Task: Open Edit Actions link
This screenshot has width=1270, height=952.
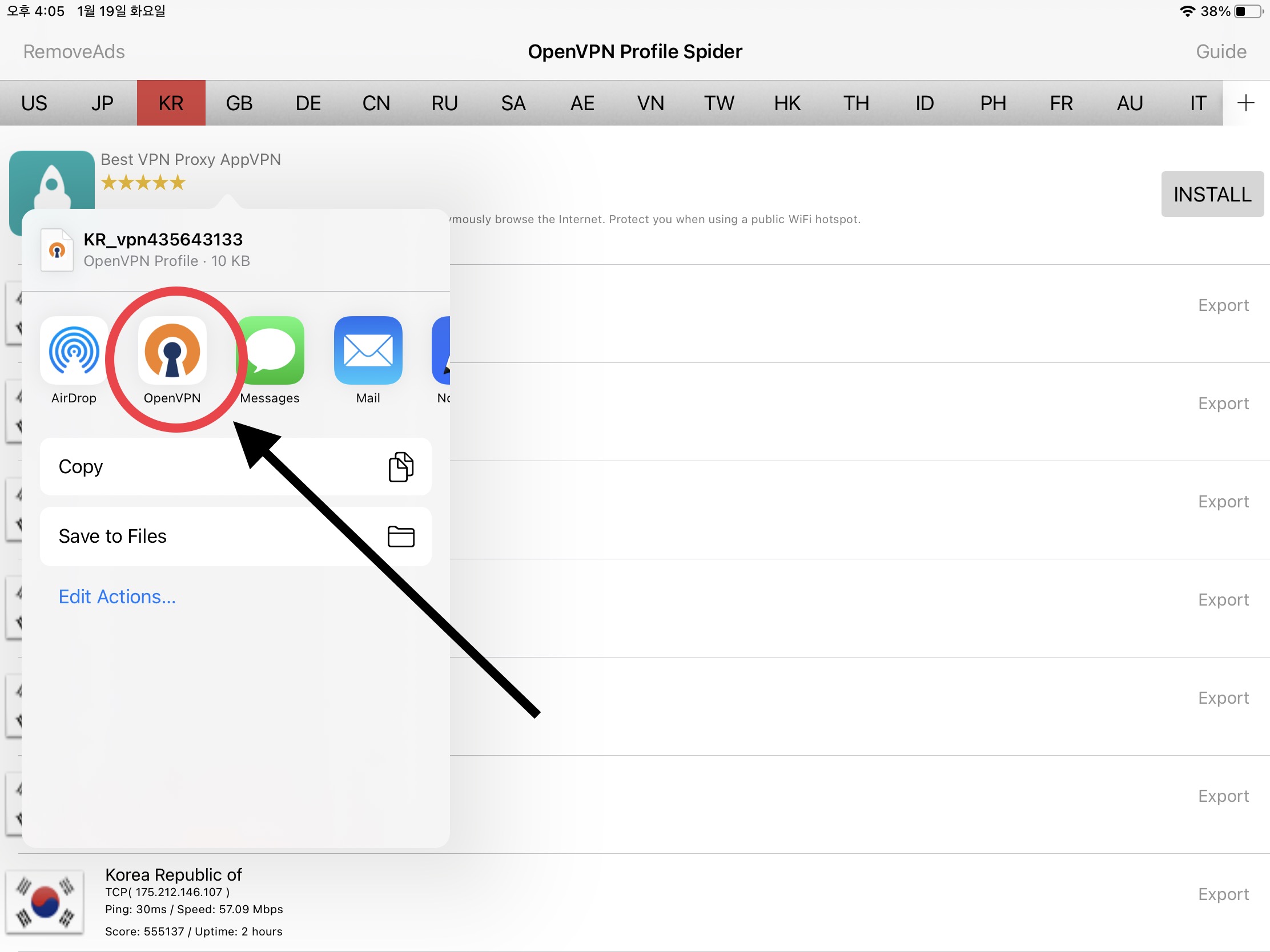Action: coord(117,597)
